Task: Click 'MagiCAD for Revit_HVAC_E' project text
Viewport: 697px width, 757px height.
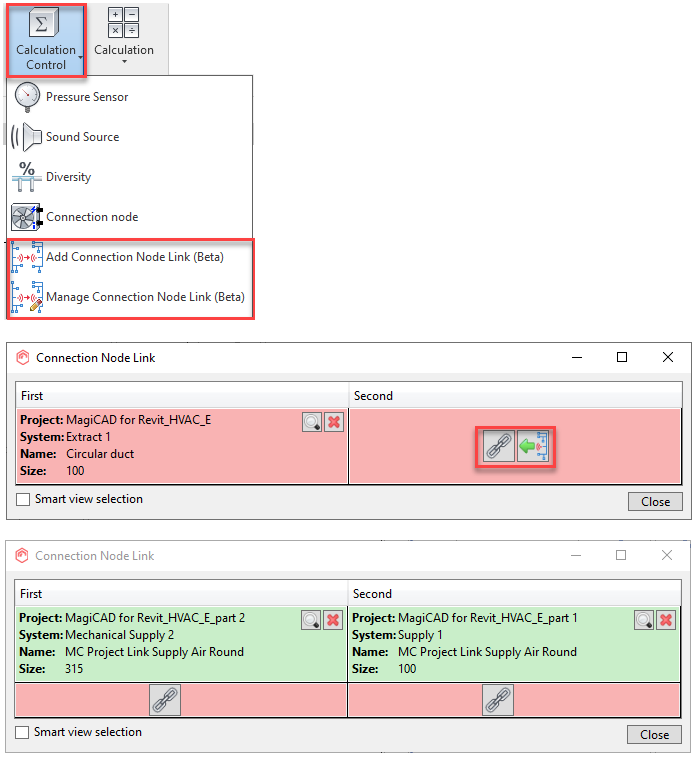Action: pyautogui.click(x=139, y=420)
